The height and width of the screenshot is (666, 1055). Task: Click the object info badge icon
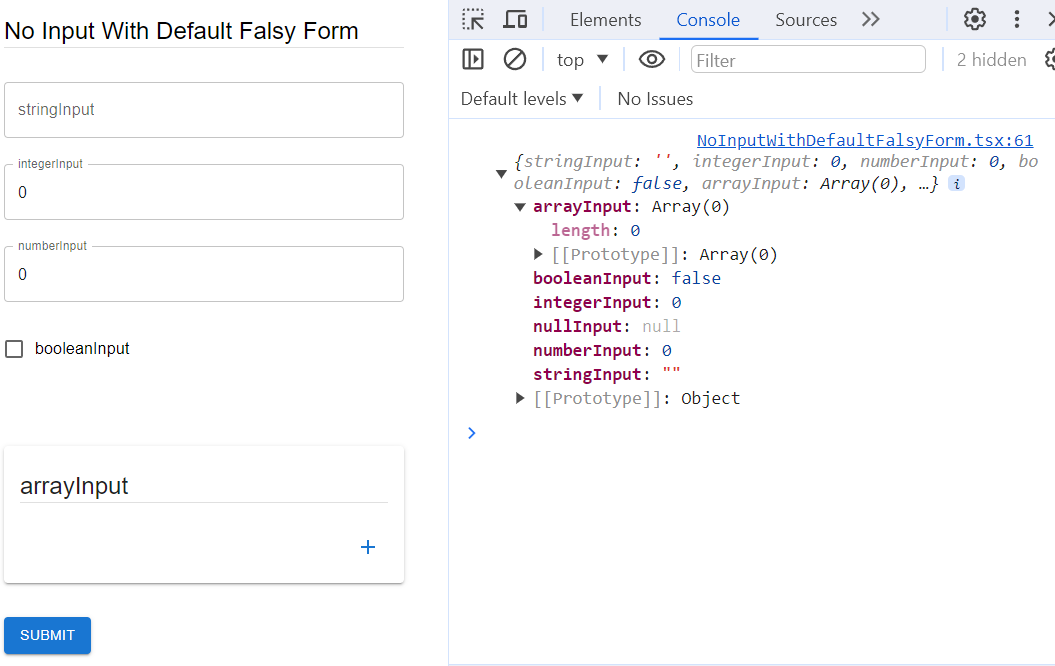click(x=956, y=184)
